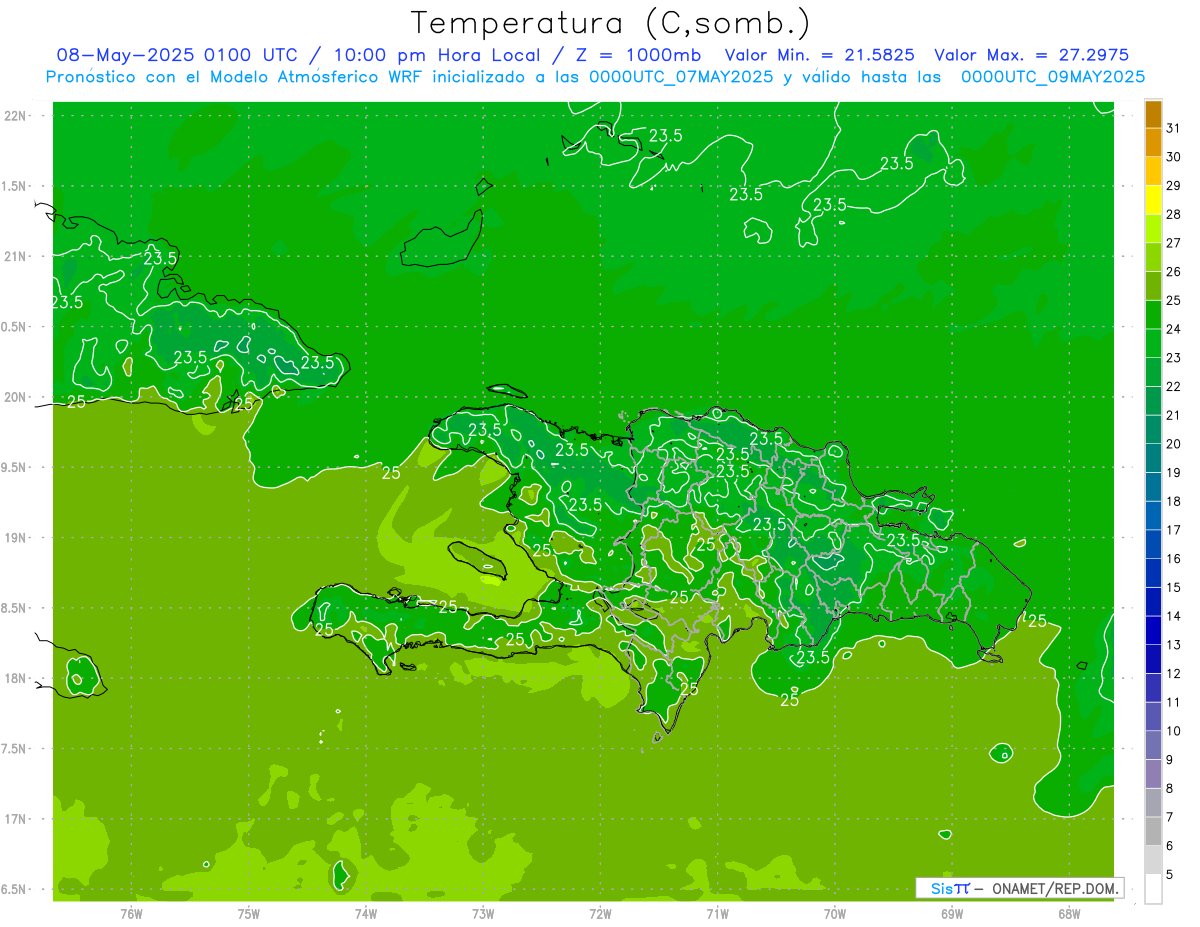
Task: Select the 'Valor Min. = 21.5825' text
Action: pos(819,55)
